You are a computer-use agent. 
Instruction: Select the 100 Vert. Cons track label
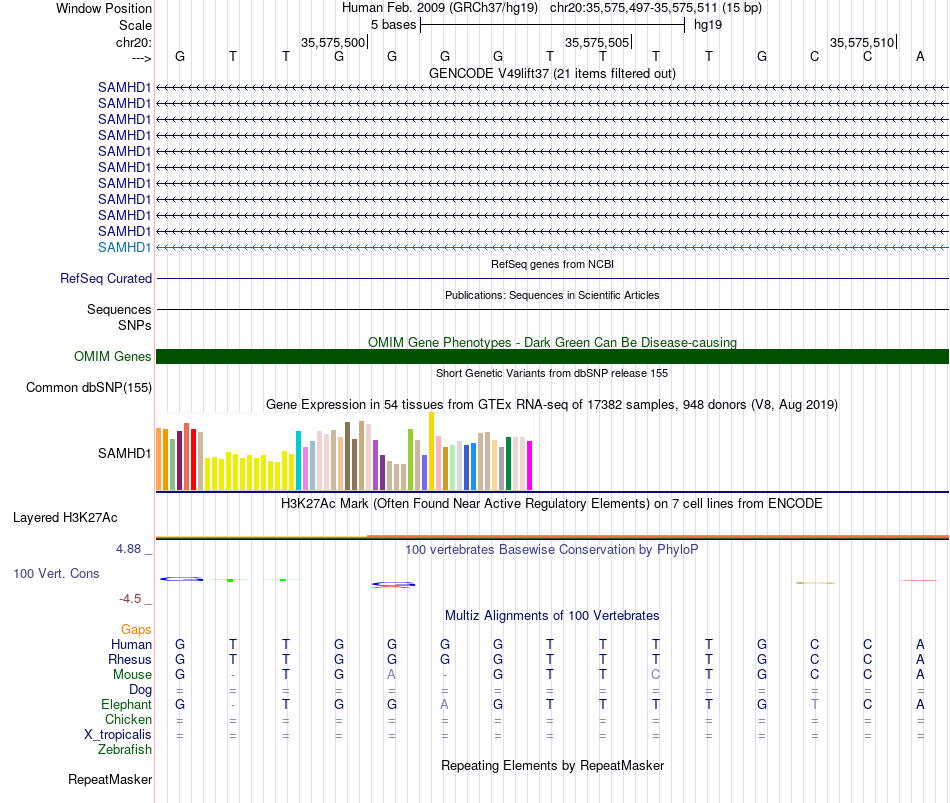(56, 573)
